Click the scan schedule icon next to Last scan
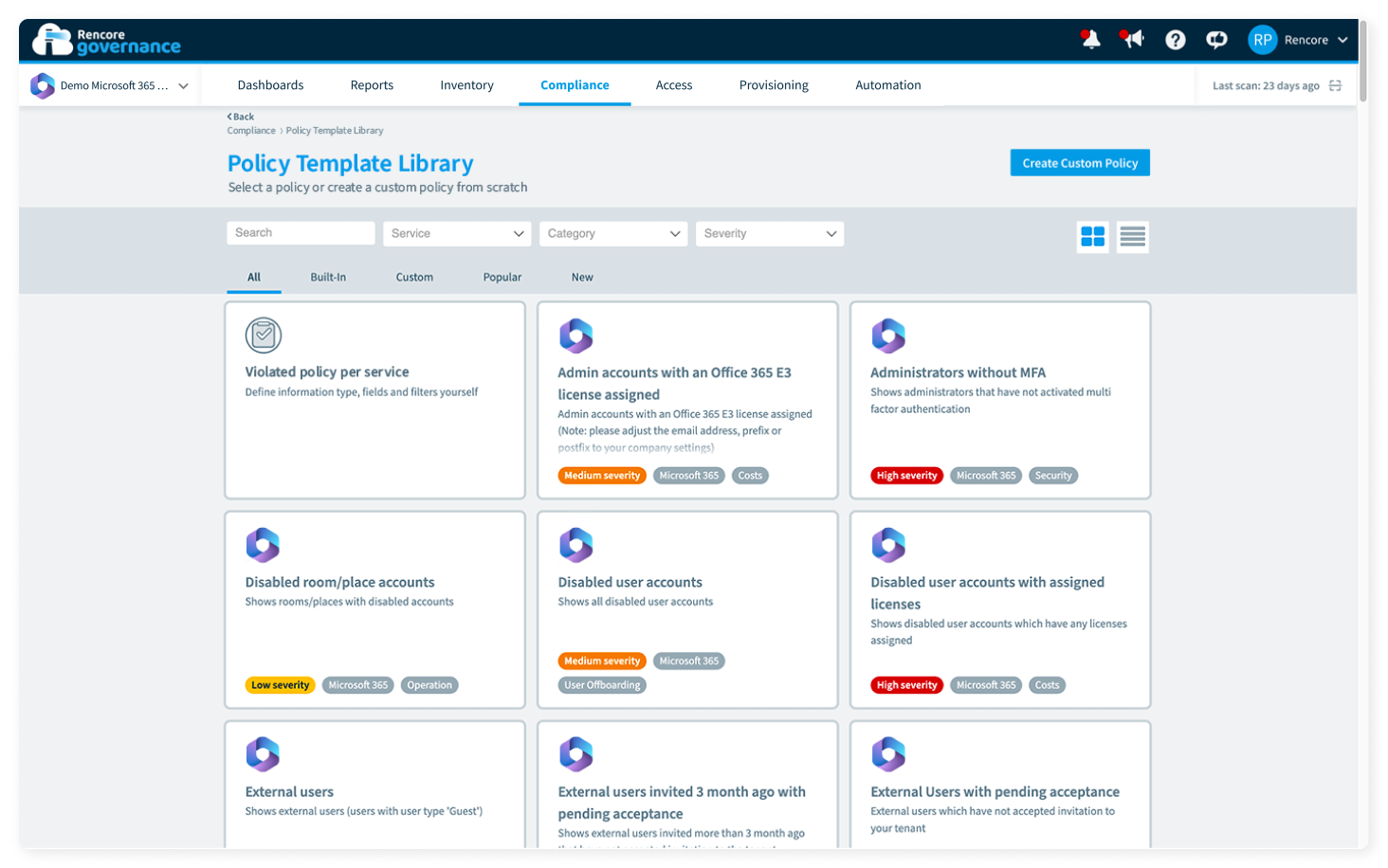 click(1335, 85)
